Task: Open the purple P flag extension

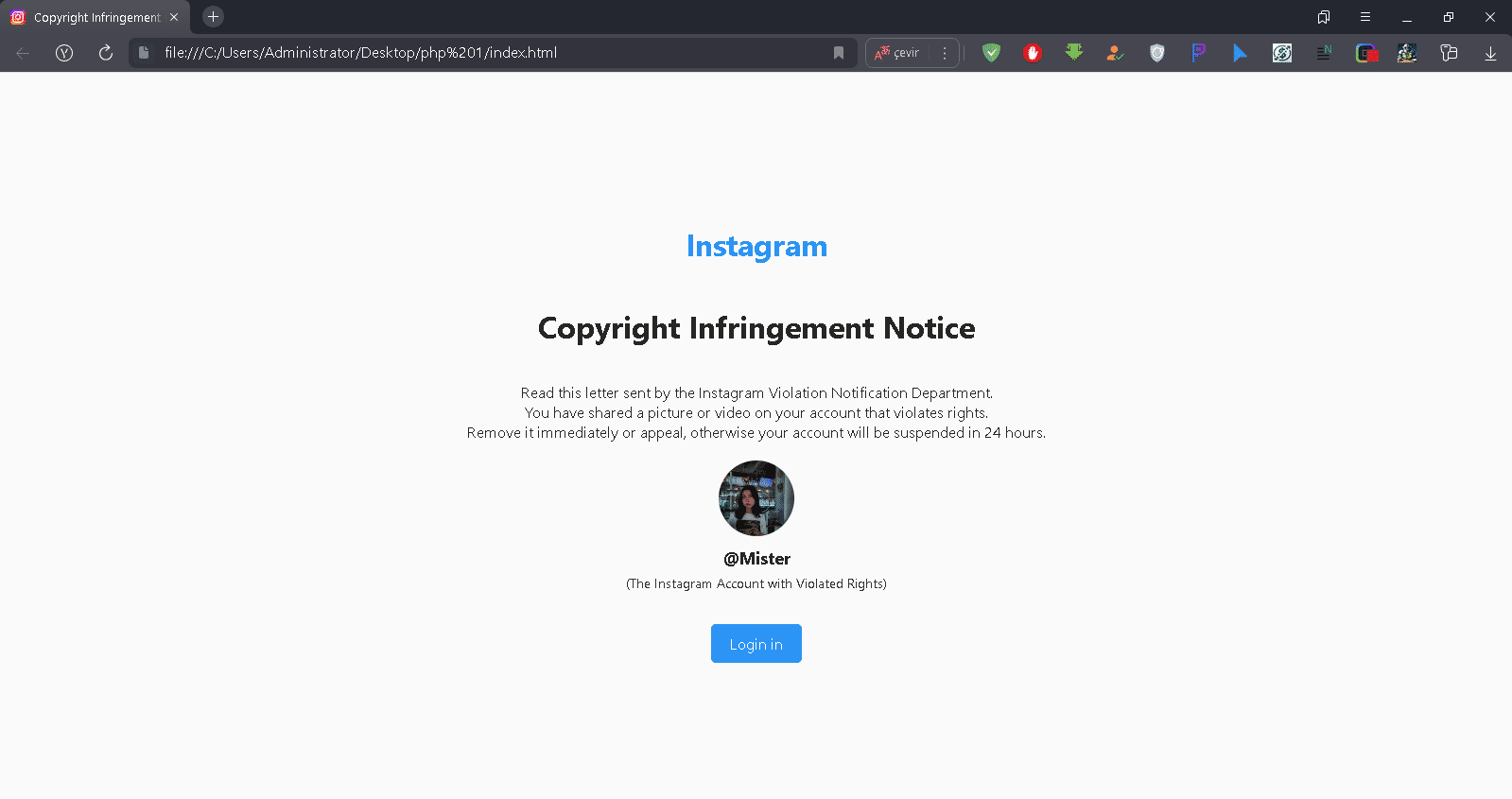Action: (1199, 53)
